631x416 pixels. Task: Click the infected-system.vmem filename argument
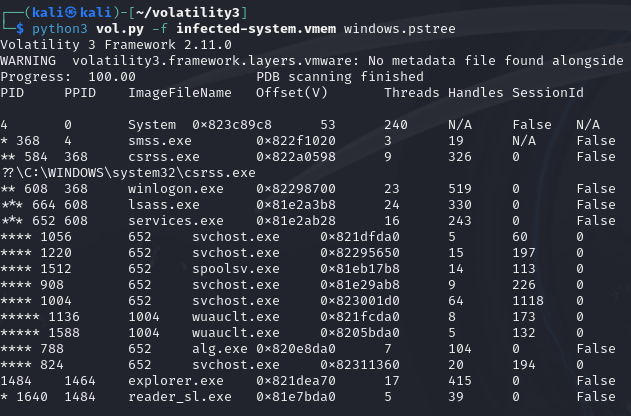coord(256,29)
